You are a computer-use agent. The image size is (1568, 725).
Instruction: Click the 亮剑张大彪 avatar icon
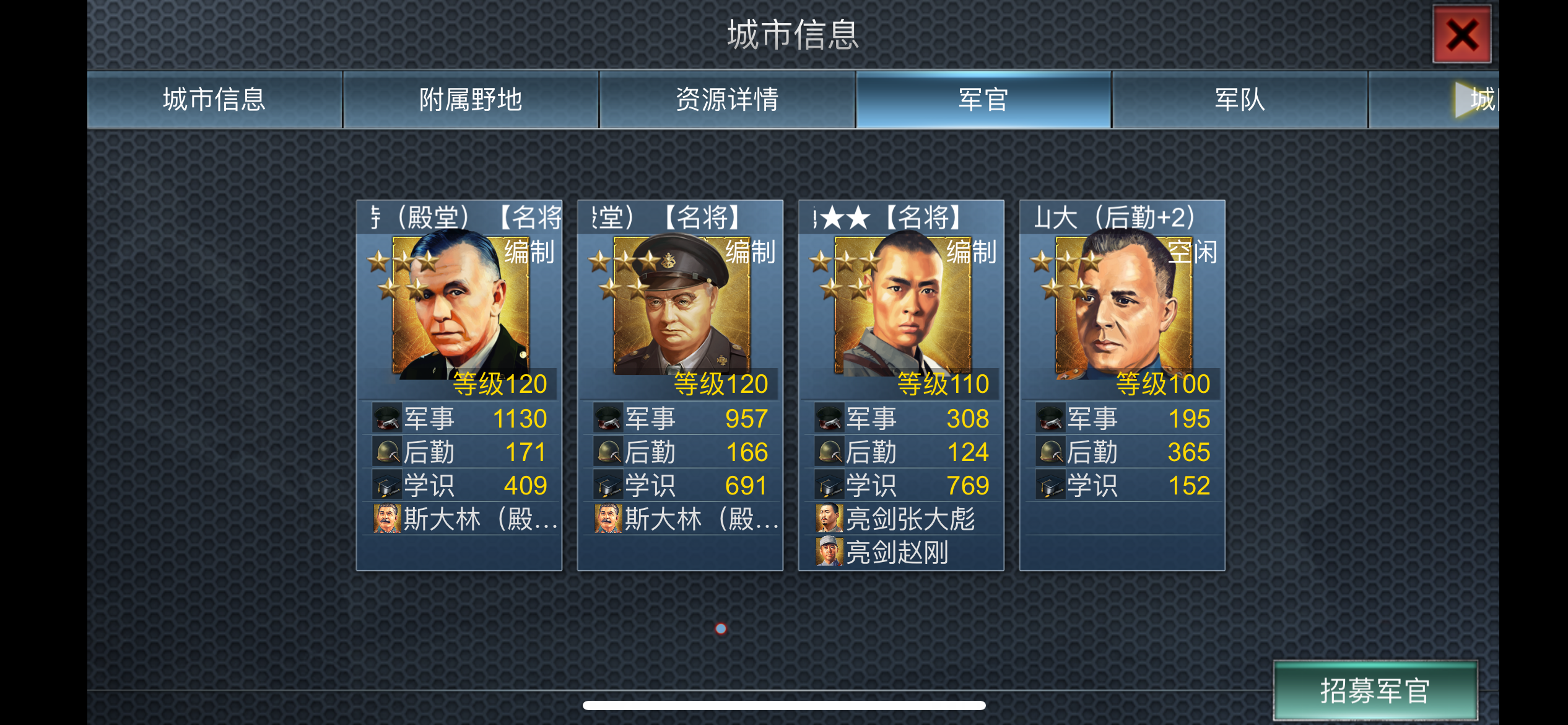(829, 519)
